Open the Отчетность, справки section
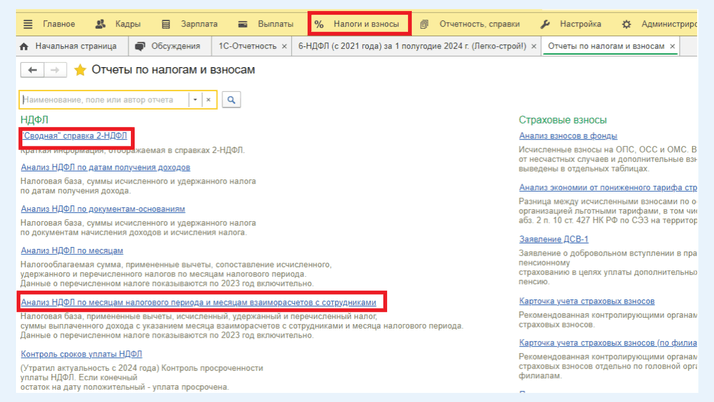Image resolution: width=714 pixels, height=402 pixels. [479, 24]
